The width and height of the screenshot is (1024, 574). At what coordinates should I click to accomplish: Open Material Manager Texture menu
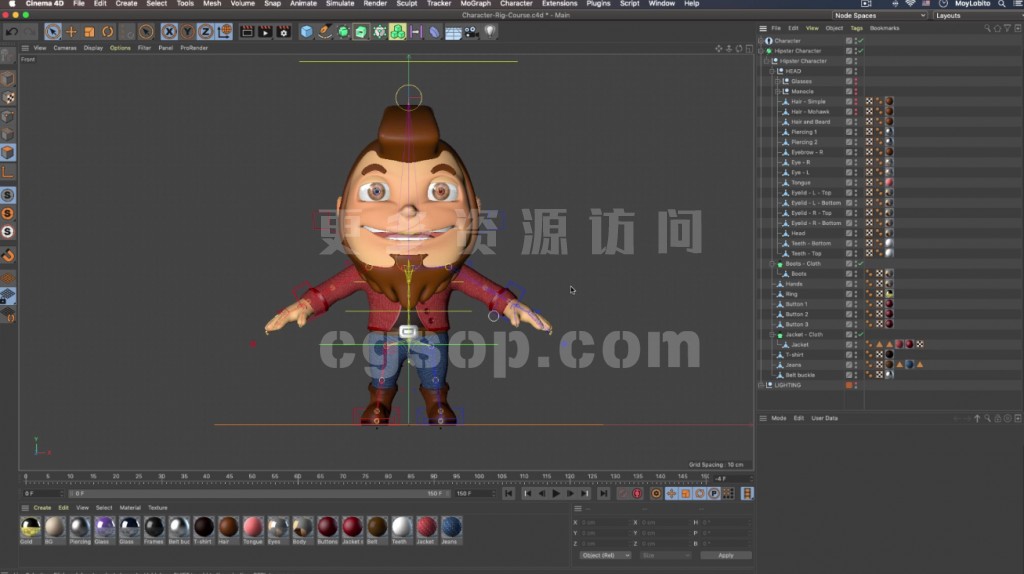pyautogui.click(x=157, y=507)
